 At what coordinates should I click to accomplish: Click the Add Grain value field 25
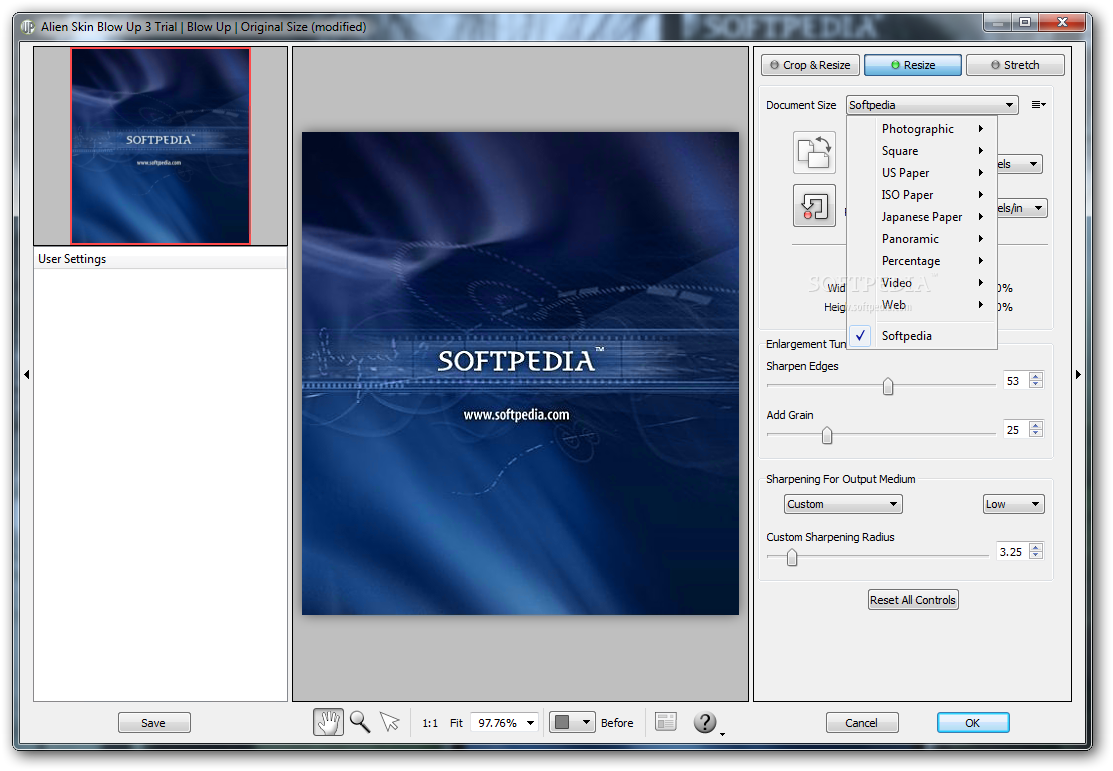pos(1016,430)
